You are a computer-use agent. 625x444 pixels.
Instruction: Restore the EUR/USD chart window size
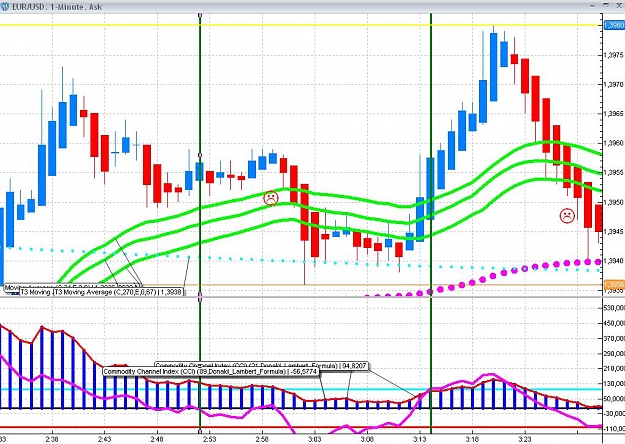(606, 6)
